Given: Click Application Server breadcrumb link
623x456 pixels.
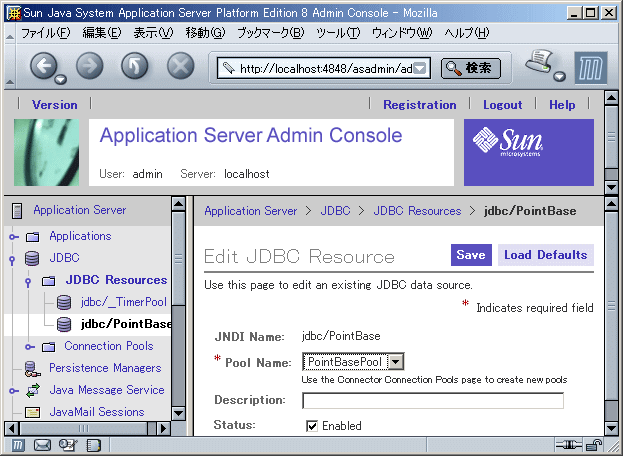Looking at the screenshot, I should (x=251, y=211).
